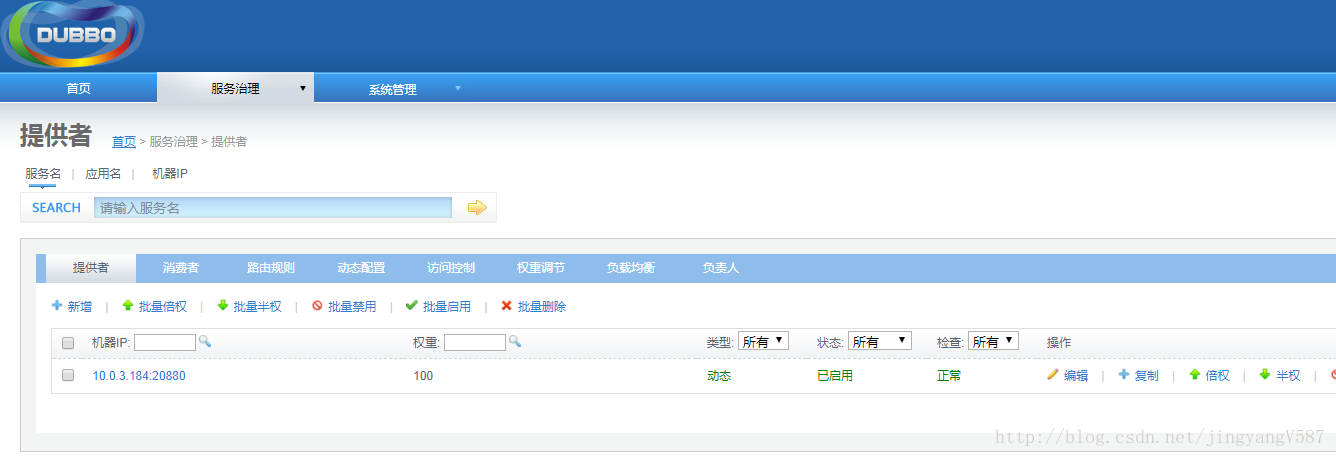Open the 服务治理 navigation menu

click(x=235, y=88)
